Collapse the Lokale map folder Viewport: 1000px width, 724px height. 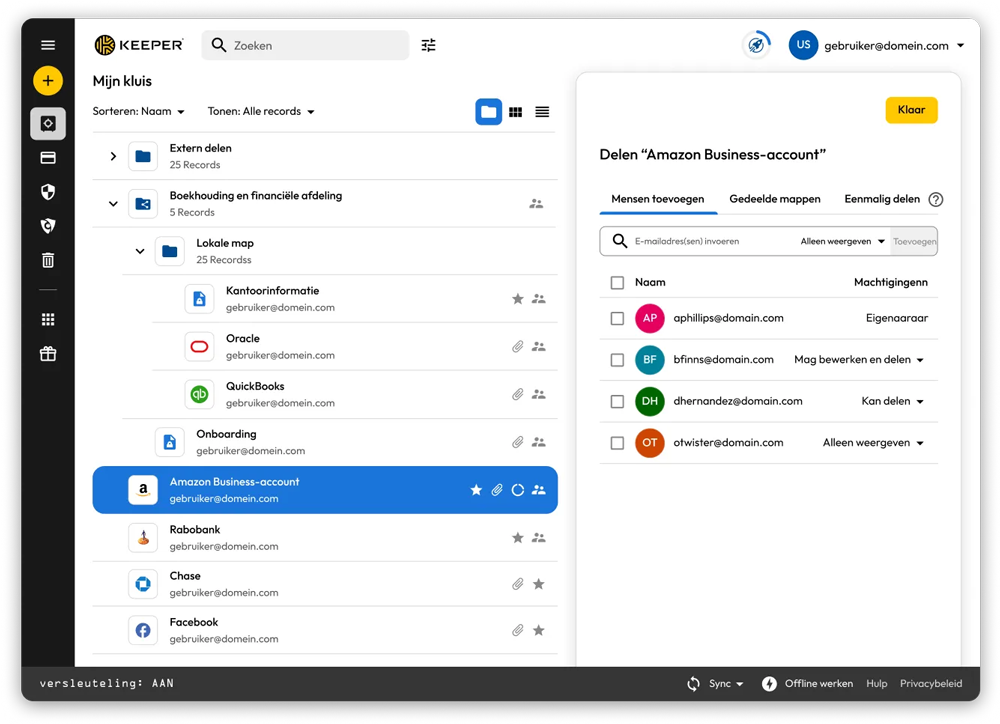(x=140, y=251)
